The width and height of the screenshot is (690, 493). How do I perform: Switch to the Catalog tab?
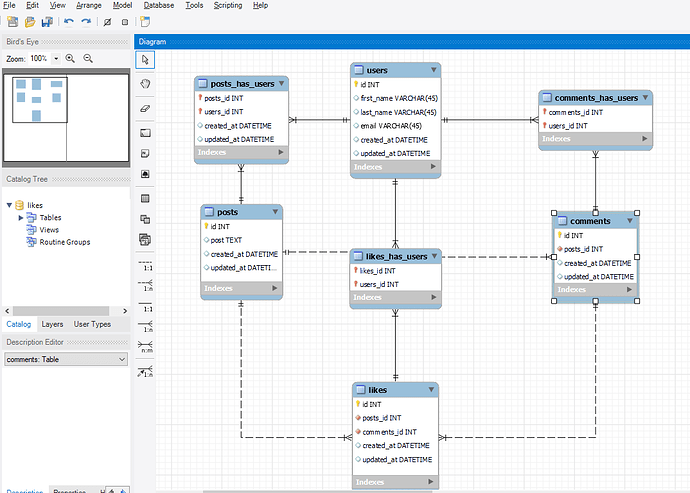[18, 324]
